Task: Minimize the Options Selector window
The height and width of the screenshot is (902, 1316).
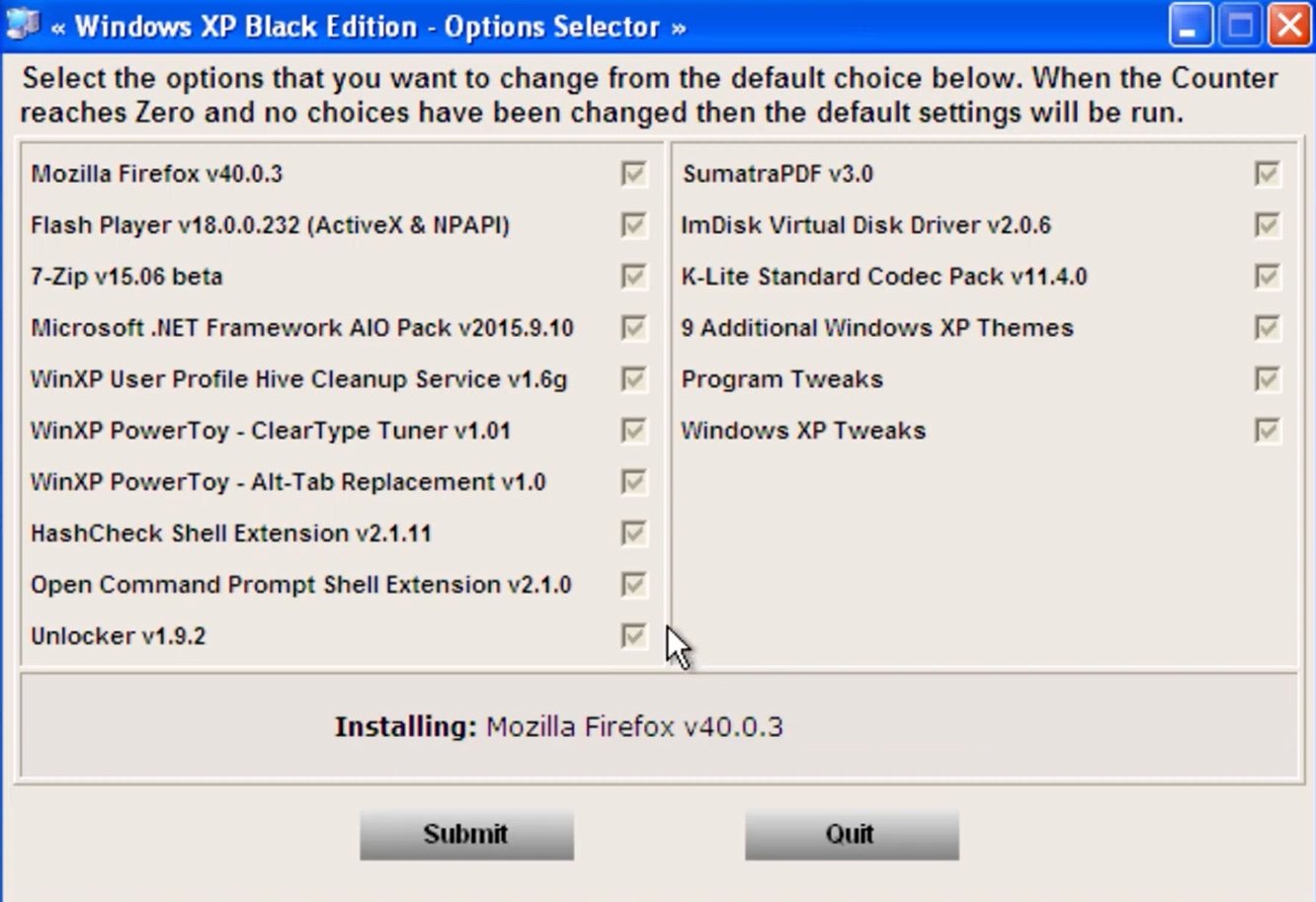Action: point(1191,26)
